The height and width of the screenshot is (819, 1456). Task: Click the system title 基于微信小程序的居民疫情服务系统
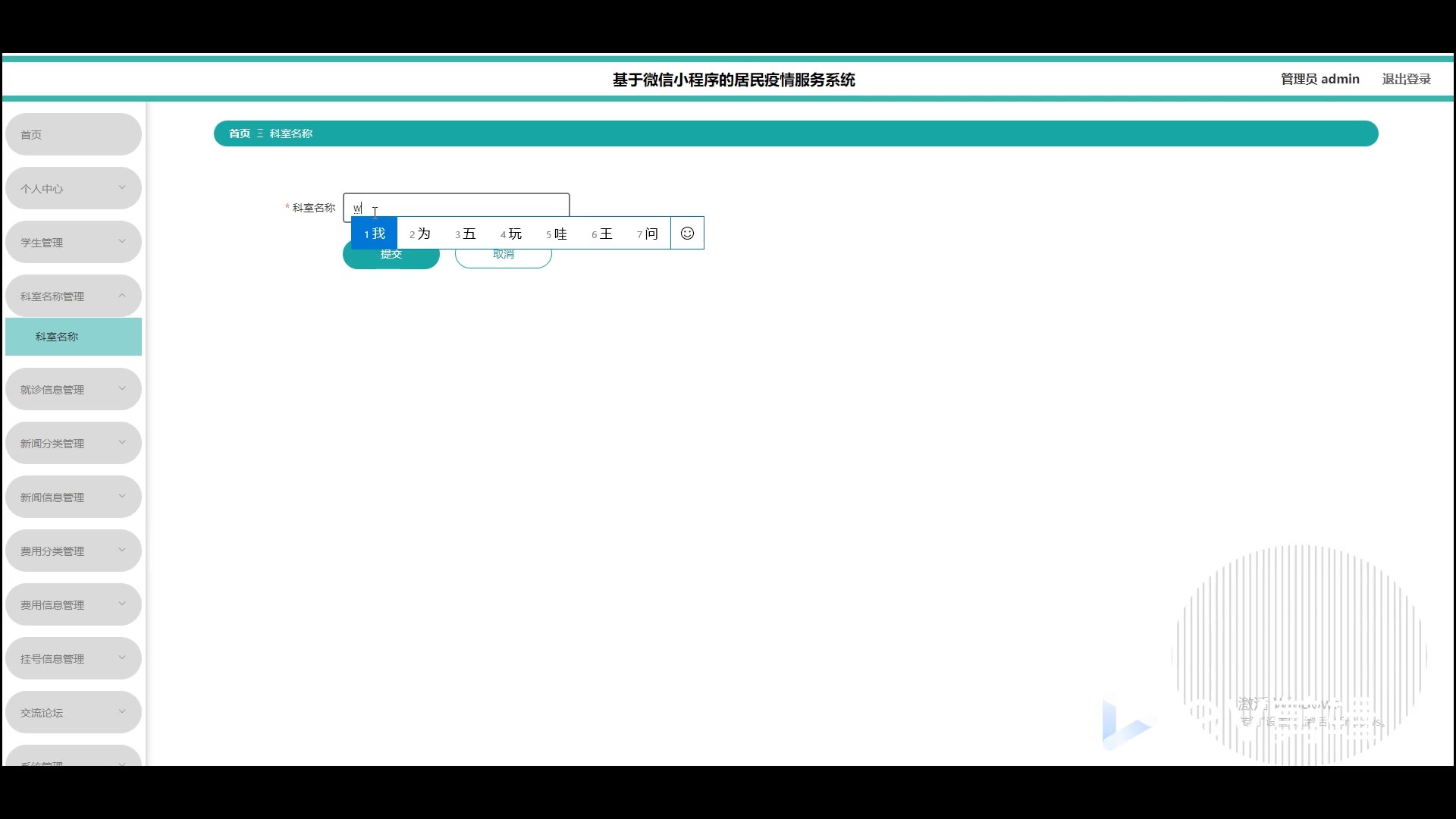click(733, 80)
